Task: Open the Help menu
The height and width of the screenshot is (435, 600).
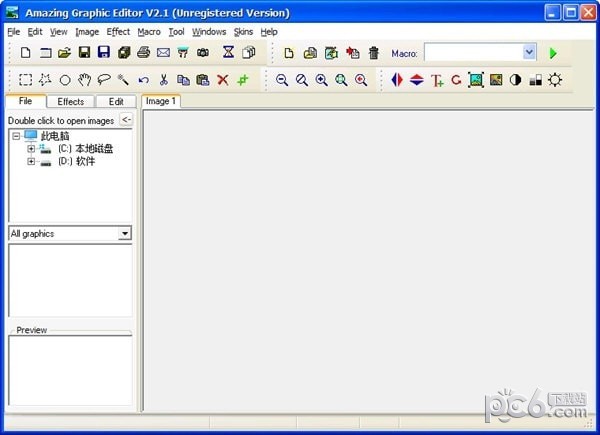Action: point(269,32)
